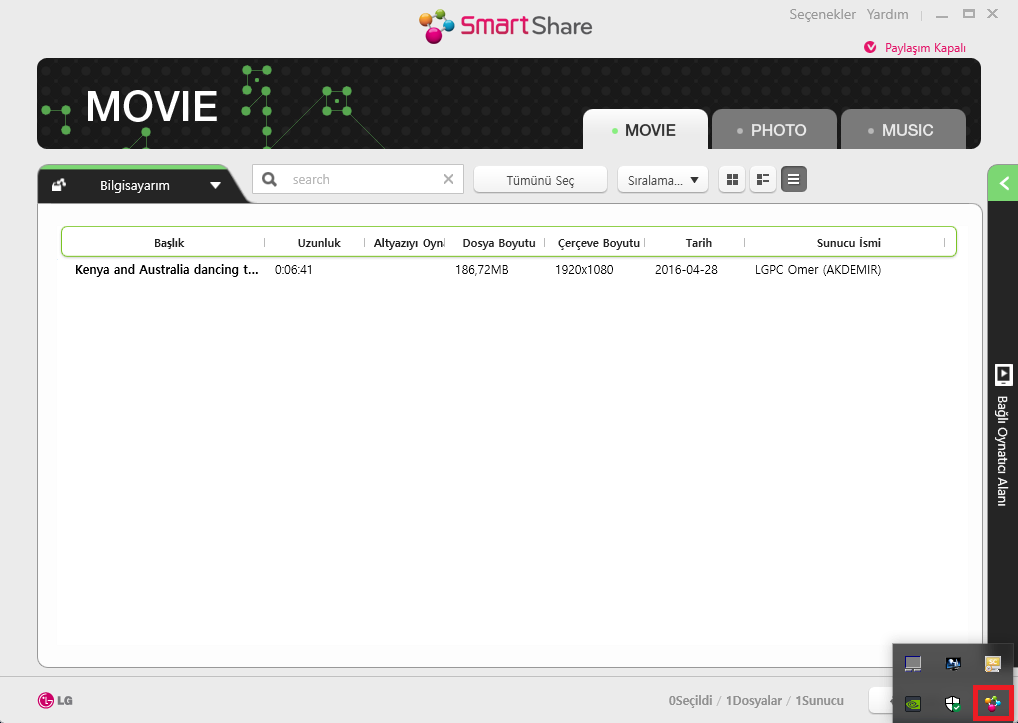Viewport: 1018px width, 723px height.
Task: Select the list view icon
Action: 794,180
